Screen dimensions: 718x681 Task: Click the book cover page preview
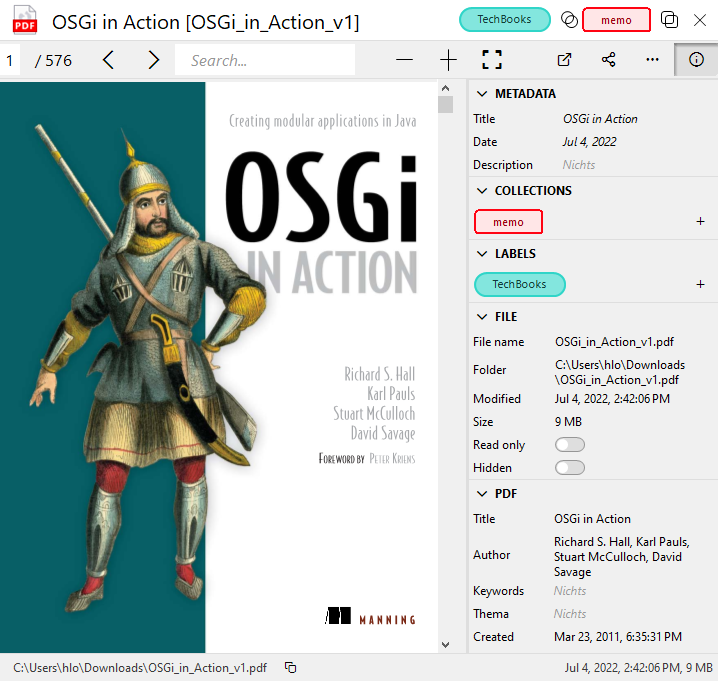click(218, 367)
